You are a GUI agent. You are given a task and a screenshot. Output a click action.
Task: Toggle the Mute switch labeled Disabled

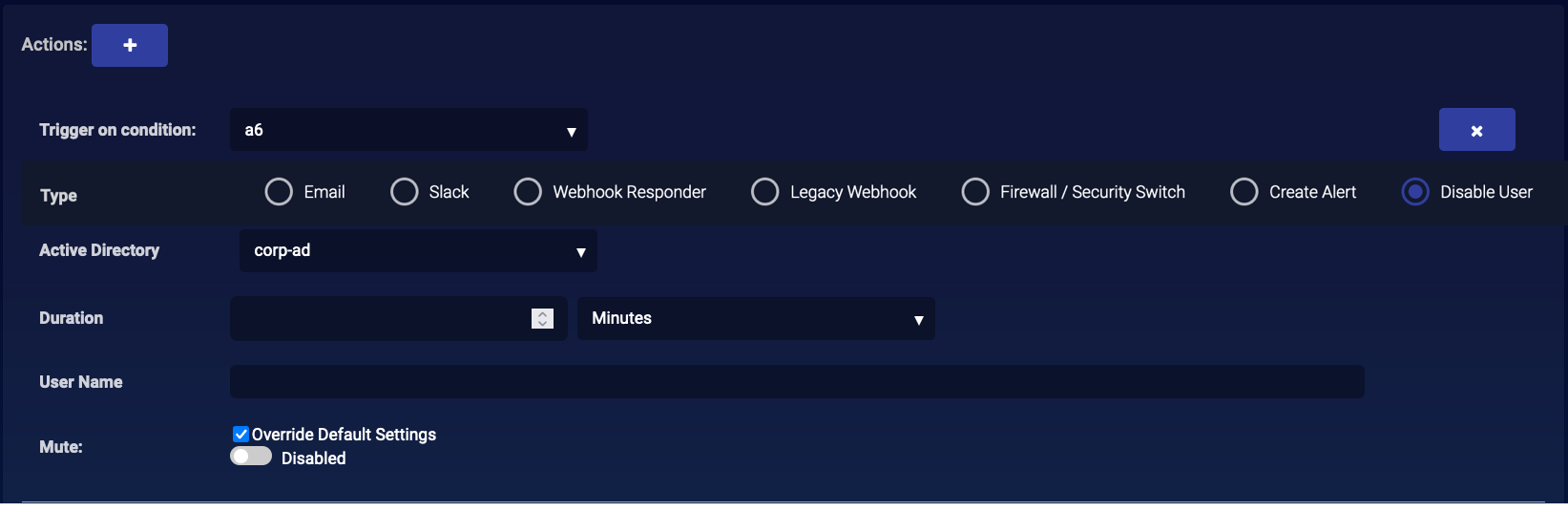pos(251,457)
